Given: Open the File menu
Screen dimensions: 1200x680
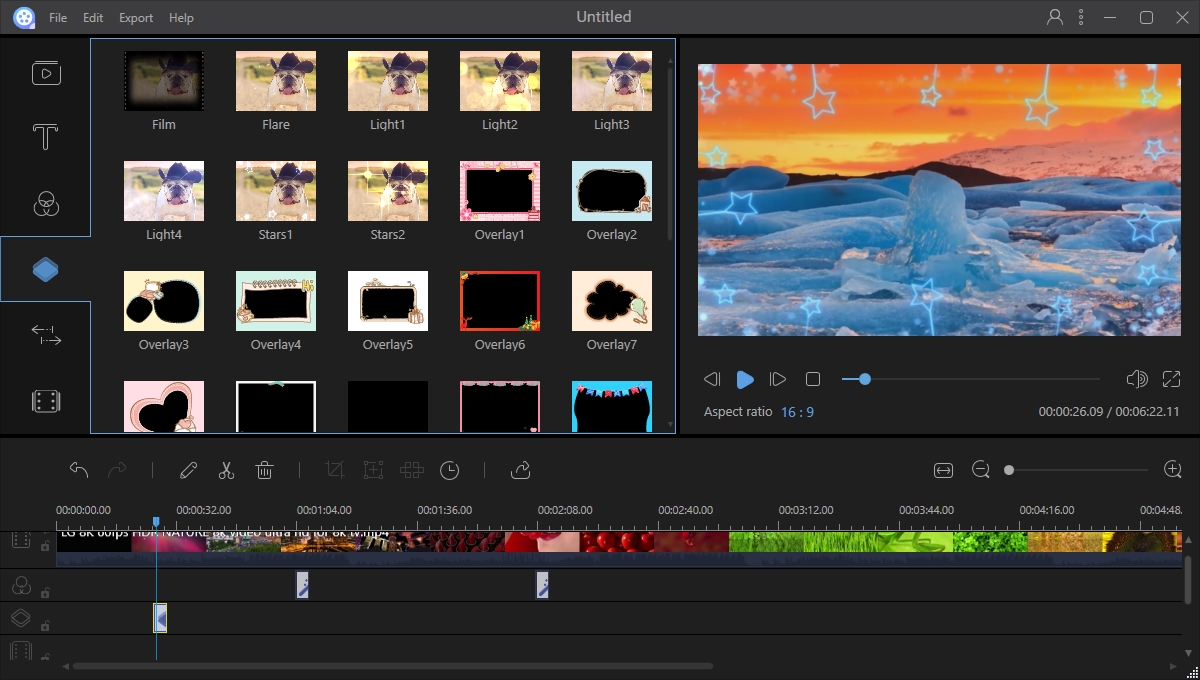Looking at the screenshot, I should pos(58,18).
